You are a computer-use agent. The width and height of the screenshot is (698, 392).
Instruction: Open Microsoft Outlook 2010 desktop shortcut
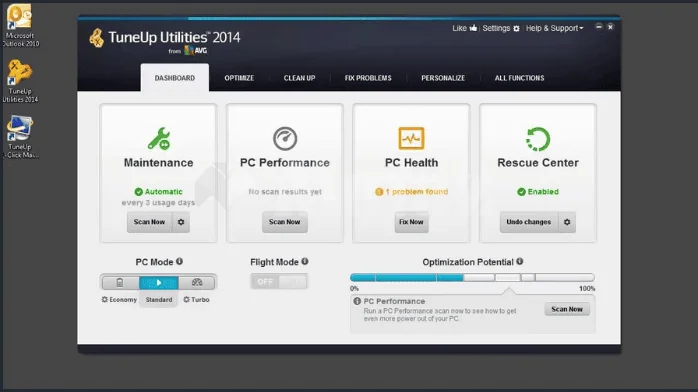tap(20, 25)
